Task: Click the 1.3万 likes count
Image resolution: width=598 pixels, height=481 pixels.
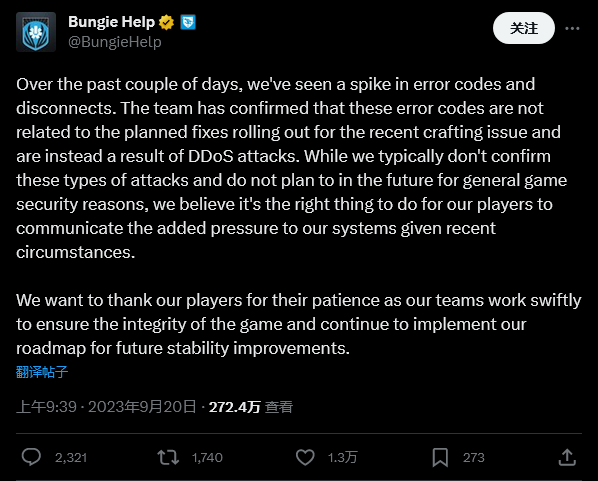Action: point(342,457)
